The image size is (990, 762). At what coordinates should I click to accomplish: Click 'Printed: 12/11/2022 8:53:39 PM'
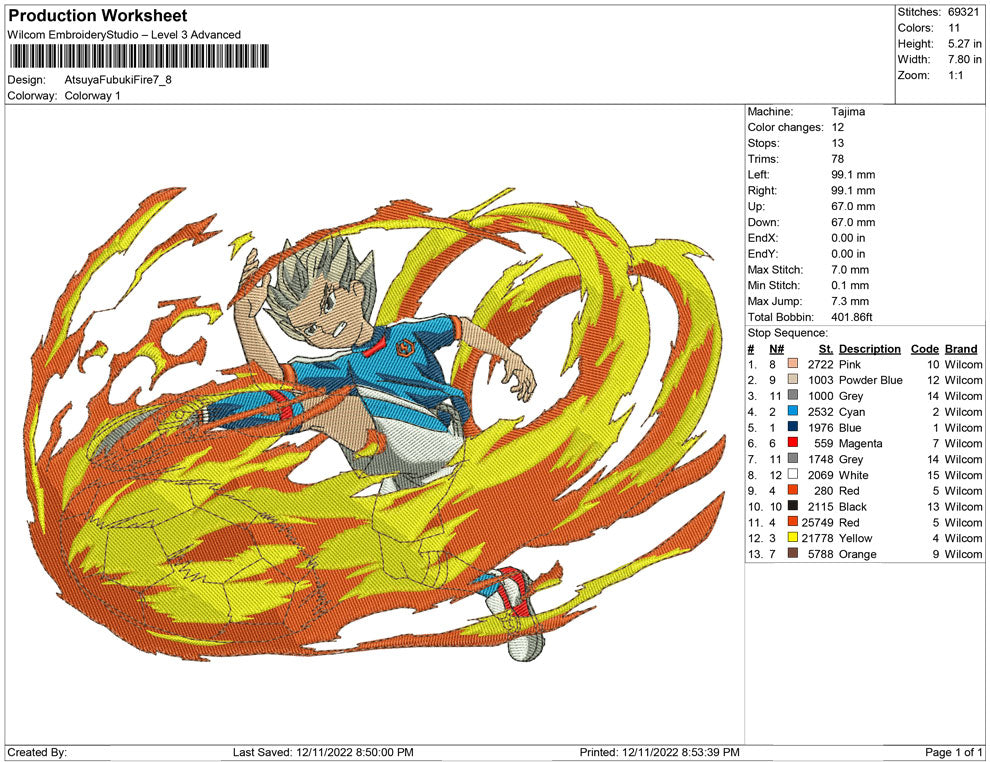click(x=660, y=752)
